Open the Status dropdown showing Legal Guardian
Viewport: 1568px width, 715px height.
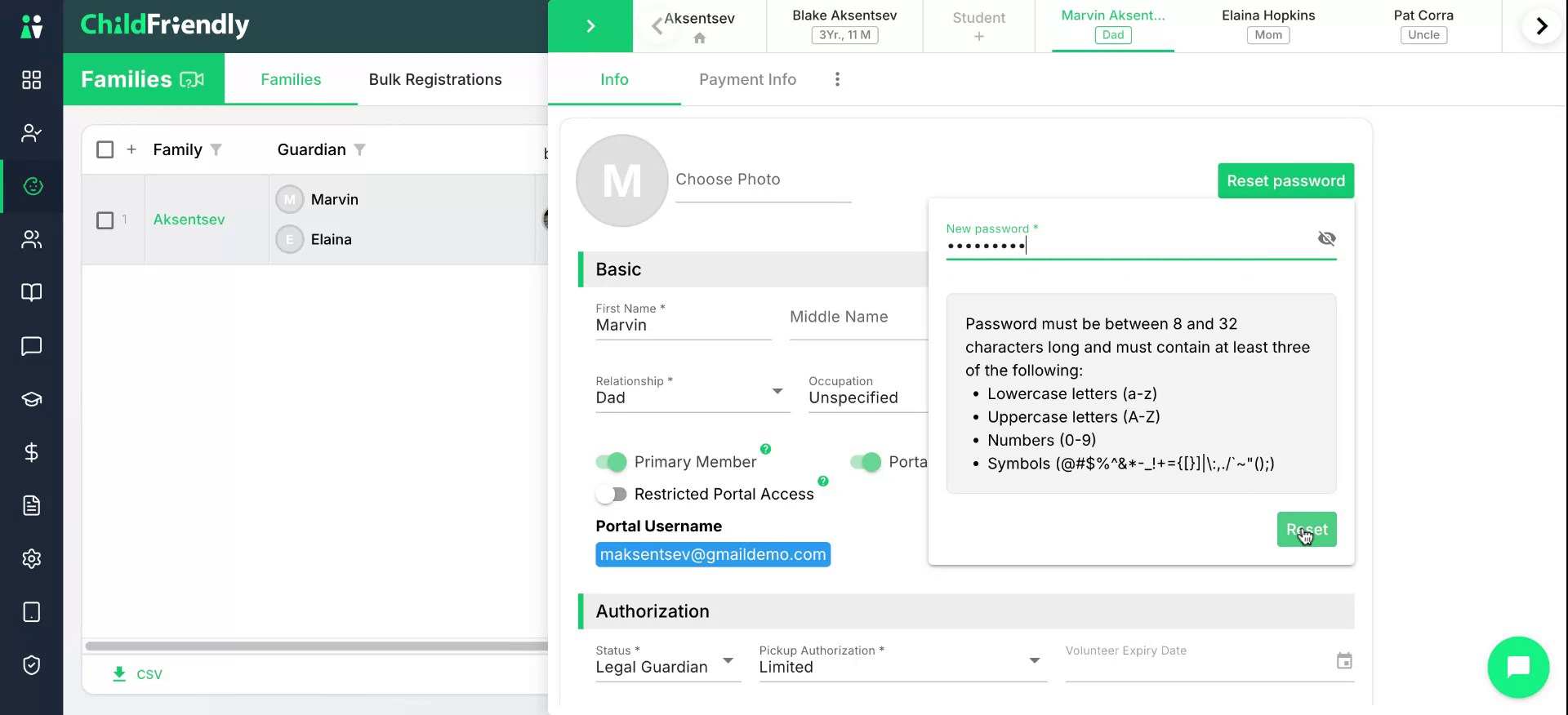(x=667, y=660)
